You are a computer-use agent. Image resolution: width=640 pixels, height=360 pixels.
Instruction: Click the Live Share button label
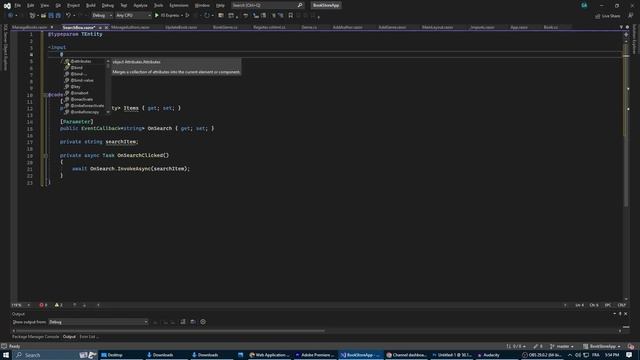pos(611,16)
